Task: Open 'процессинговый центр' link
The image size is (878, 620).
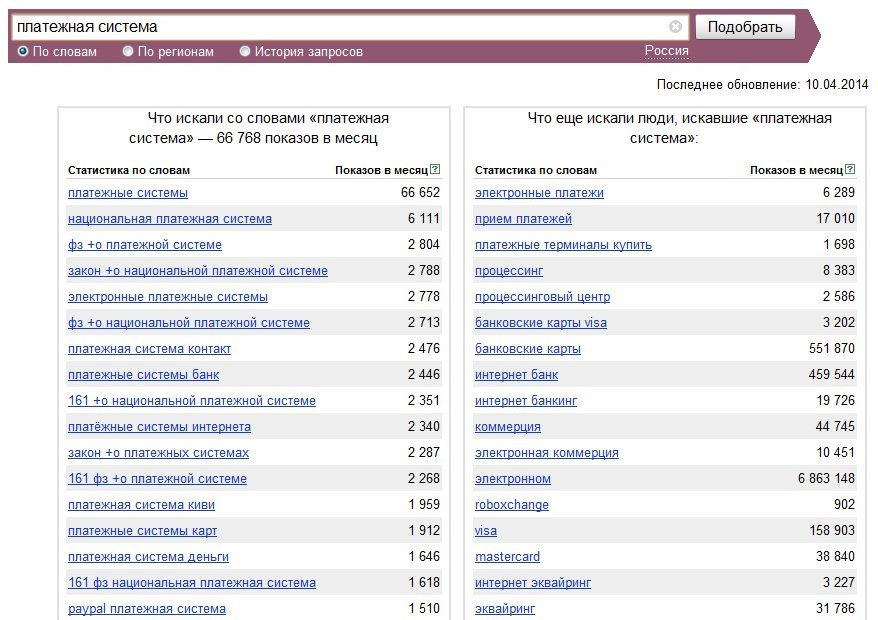Action: tap(543, 297)
